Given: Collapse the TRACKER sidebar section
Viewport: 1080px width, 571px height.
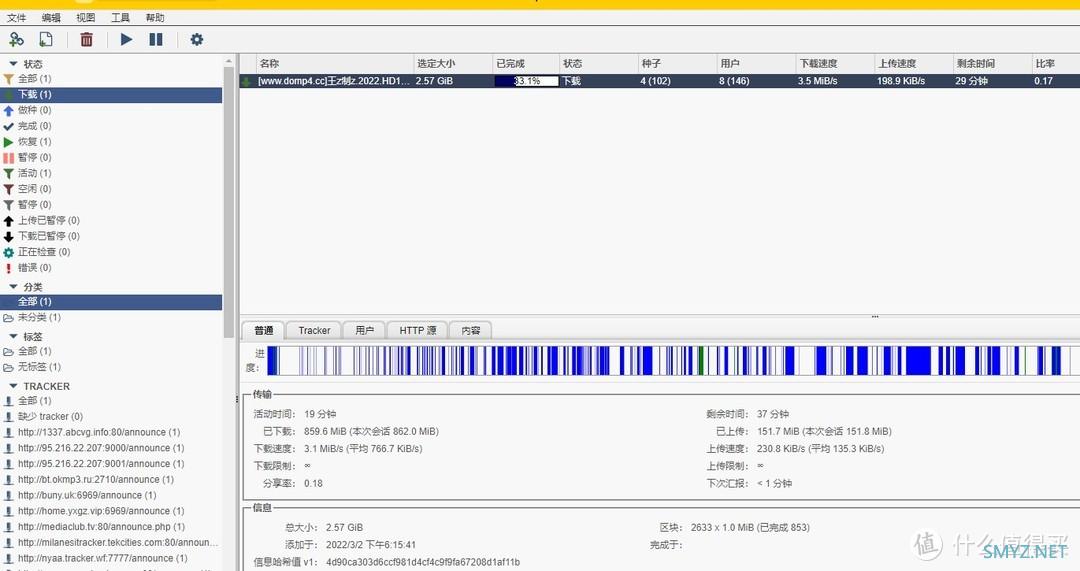Looking at the screenshot, I should point(13,386).
